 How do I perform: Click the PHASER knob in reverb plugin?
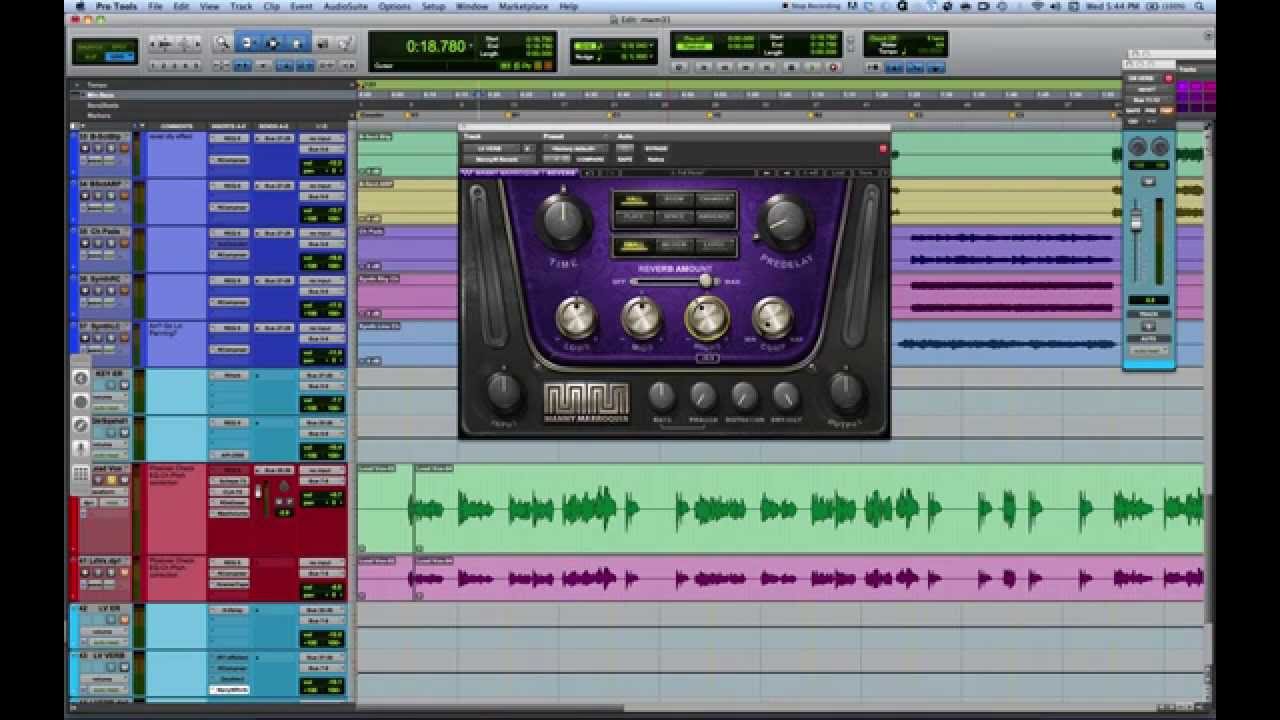pos(702,396)
